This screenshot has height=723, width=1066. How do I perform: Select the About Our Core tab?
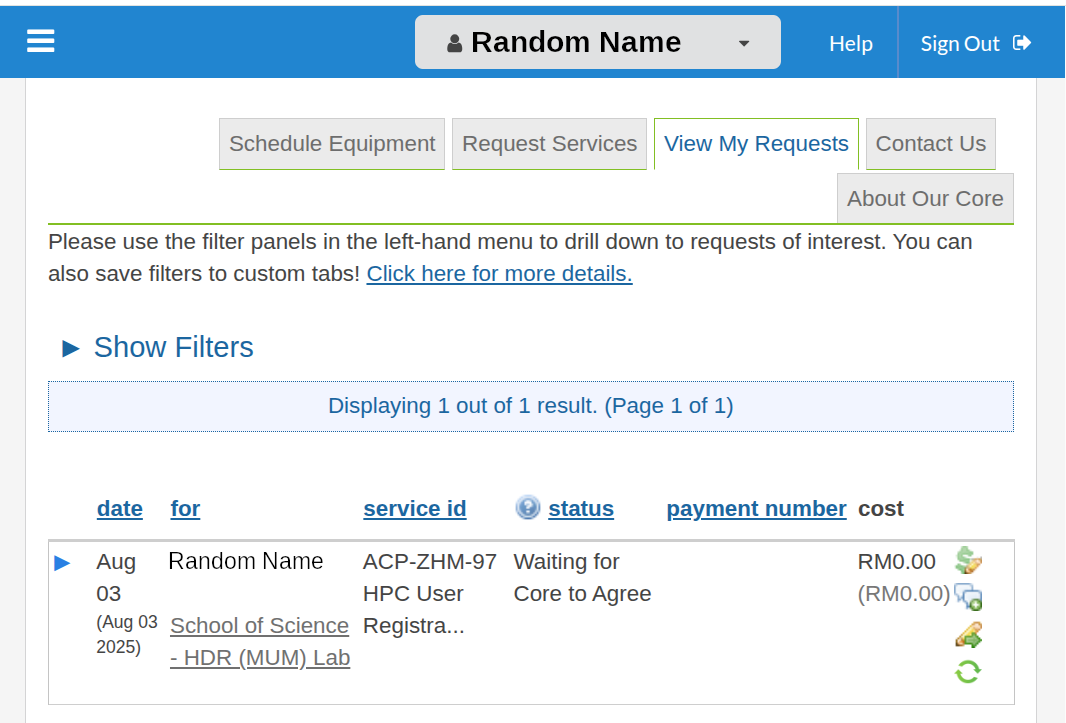(925, 198)
